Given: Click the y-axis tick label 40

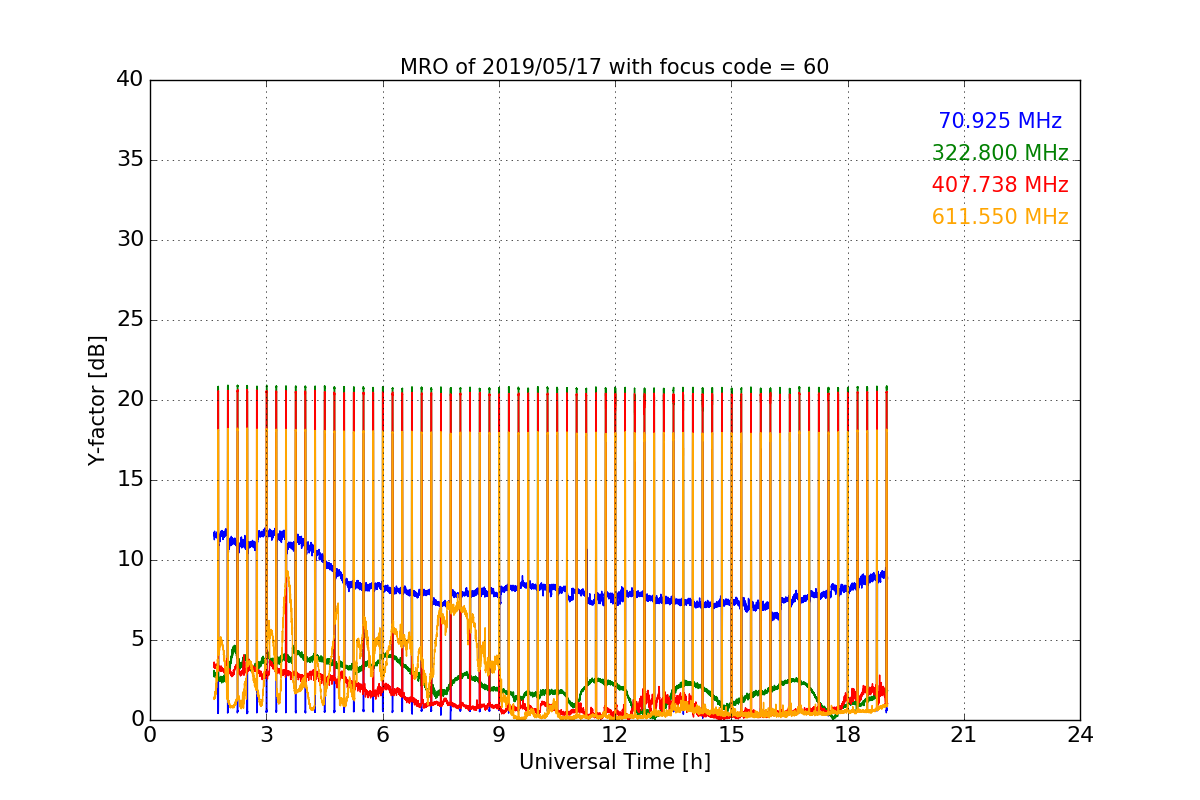Looking at the screenshot, I should (x=131, y=80).
